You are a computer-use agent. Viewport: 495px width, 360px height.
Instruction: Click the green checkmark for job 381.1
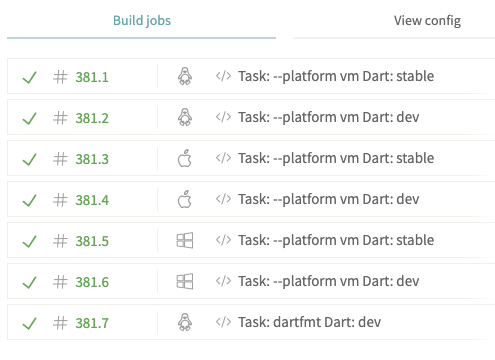point(29,77)
